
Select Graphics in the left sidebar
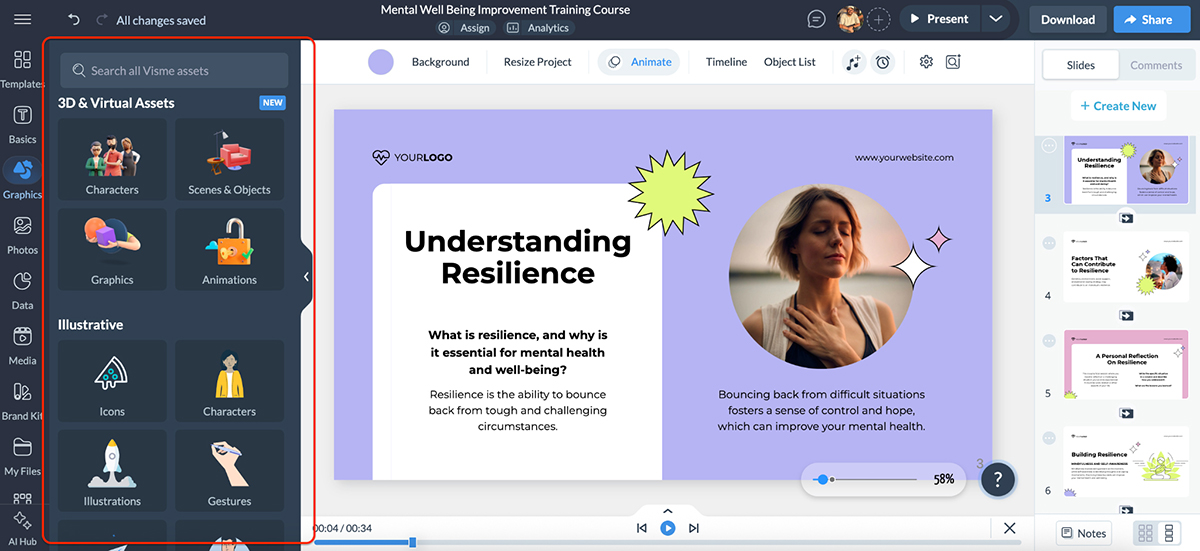click(22, 179)
